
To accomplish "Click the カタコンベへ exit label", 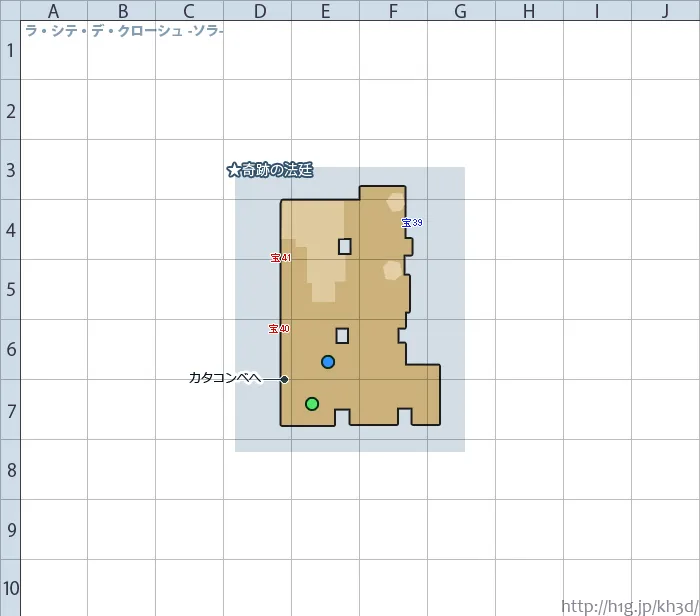I will coord(225,378).
